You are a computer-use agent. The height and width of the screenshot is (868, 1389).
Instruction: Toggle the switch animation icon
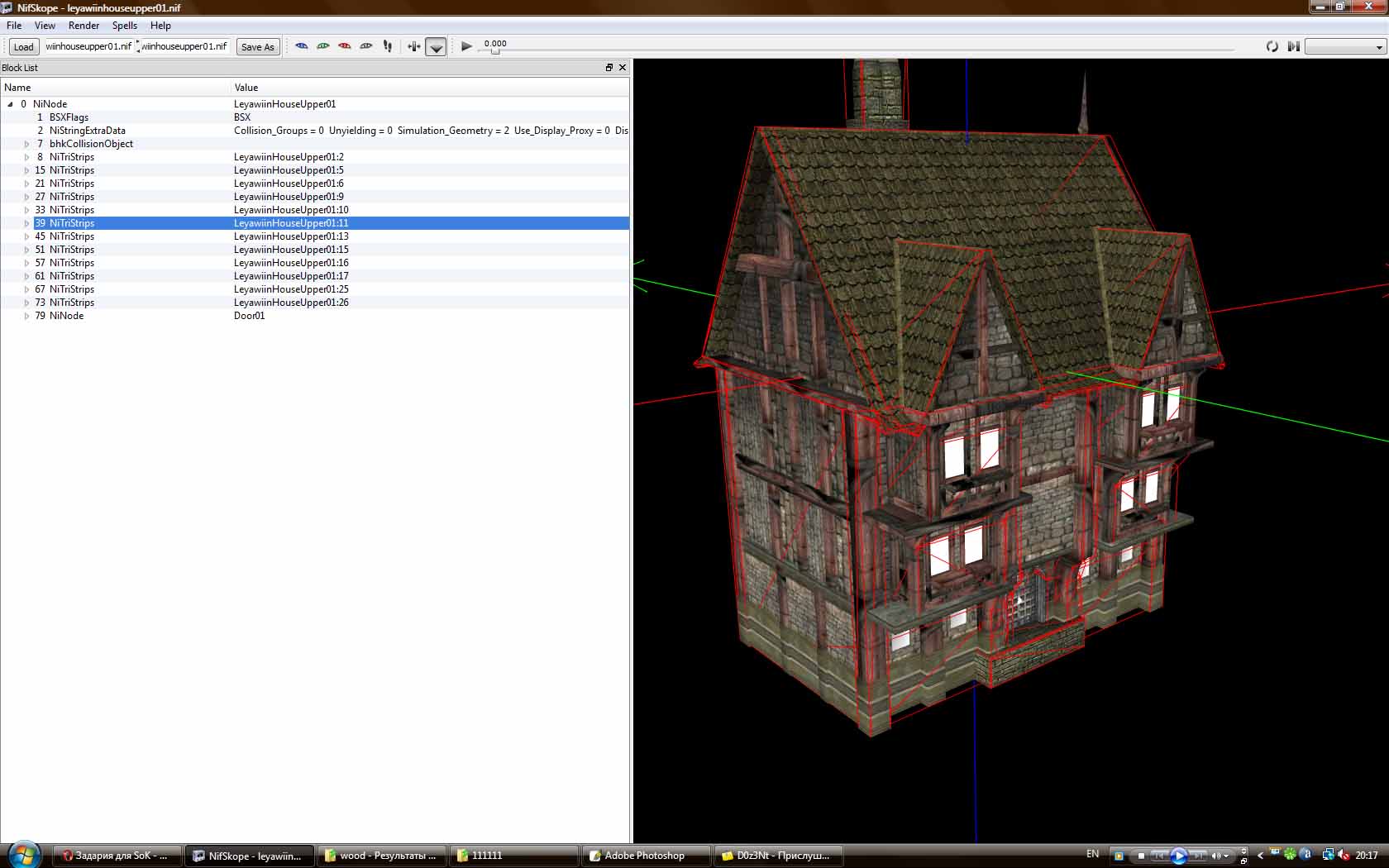[x=1294, y=46]
